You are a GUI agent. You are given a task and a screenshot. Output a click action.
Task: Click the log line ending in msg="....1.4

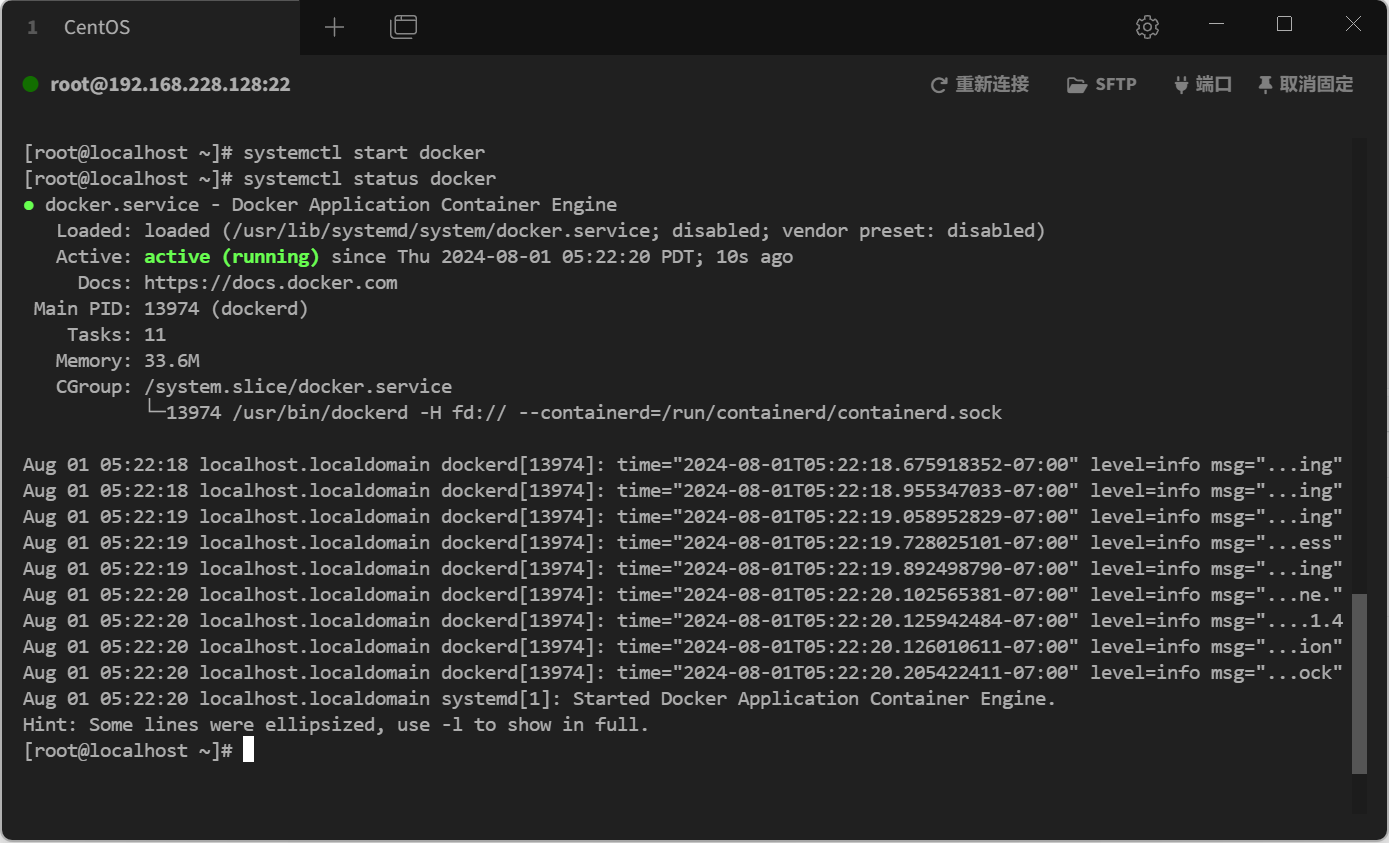coord(683,621)
